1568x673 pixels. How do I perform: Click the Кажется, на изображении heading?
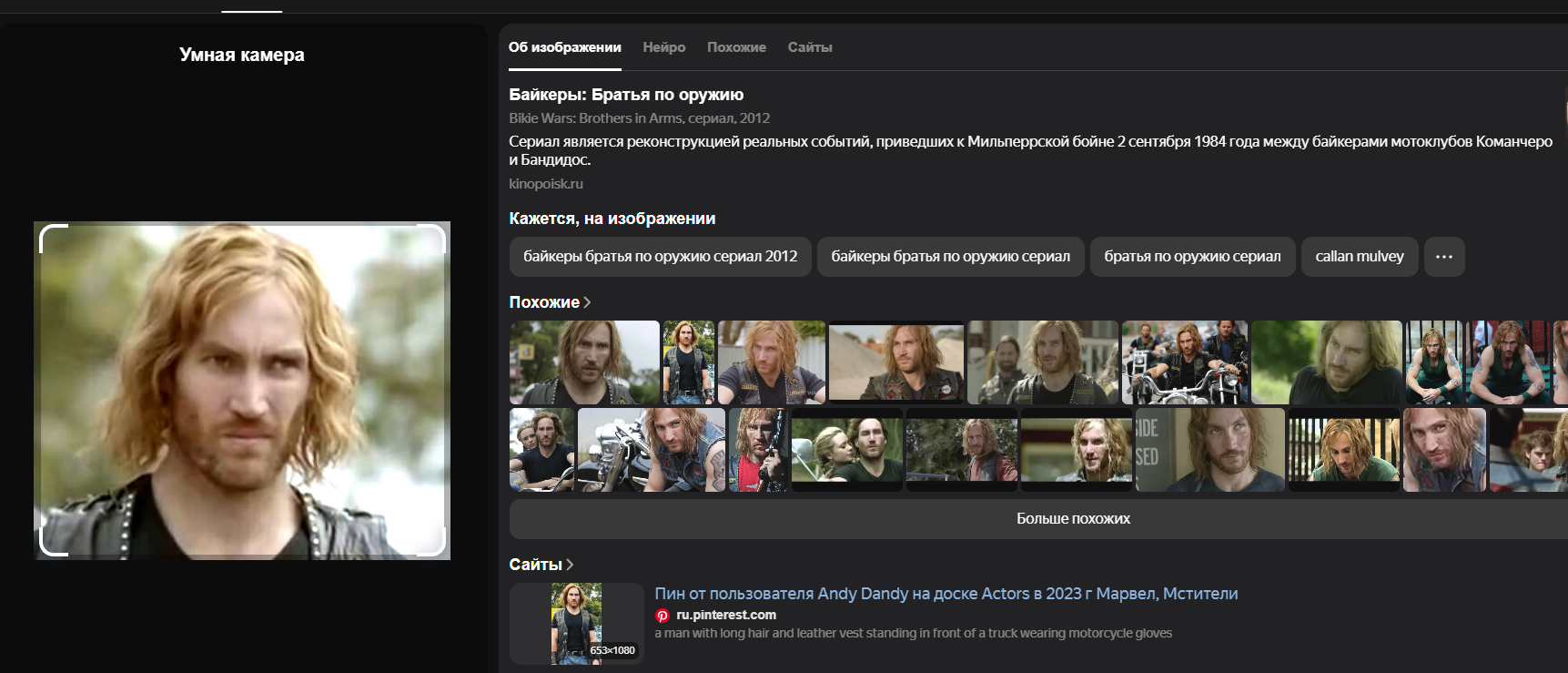tap(612, 219)
